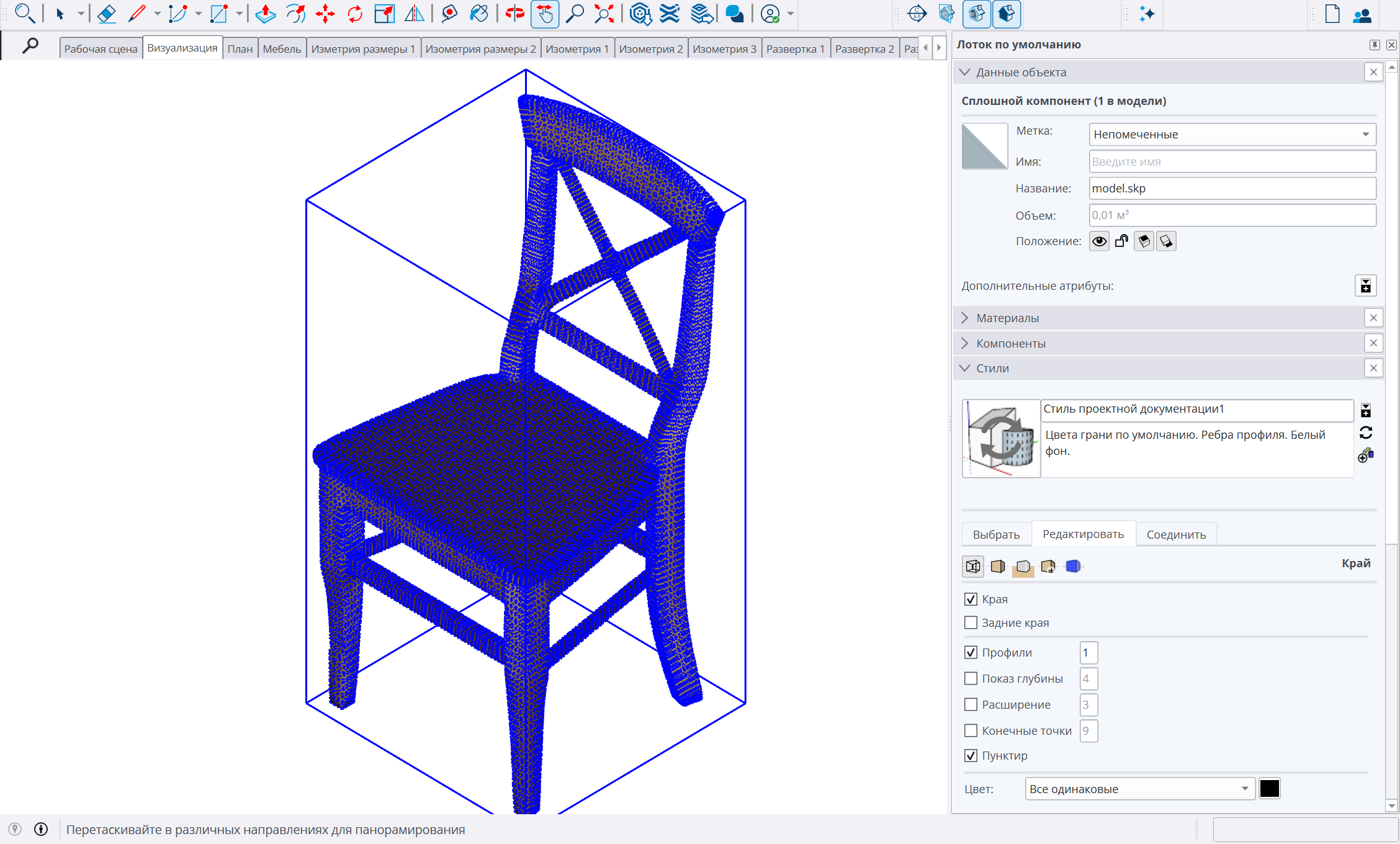Select the Rotate tool
1400x844 pixels.
[x=355, y=14]
